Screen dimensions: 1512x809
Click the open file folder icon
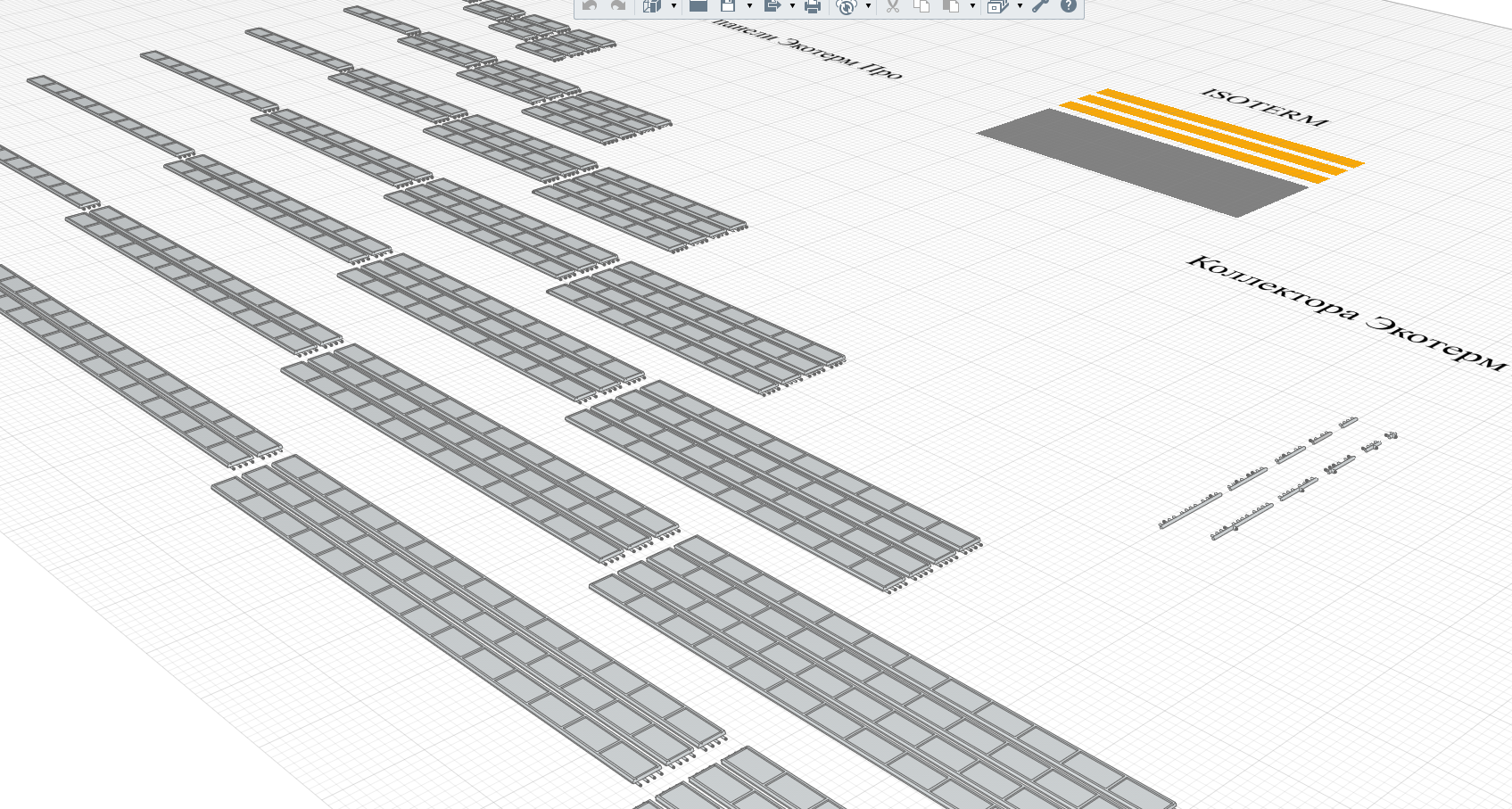(698, 6)
